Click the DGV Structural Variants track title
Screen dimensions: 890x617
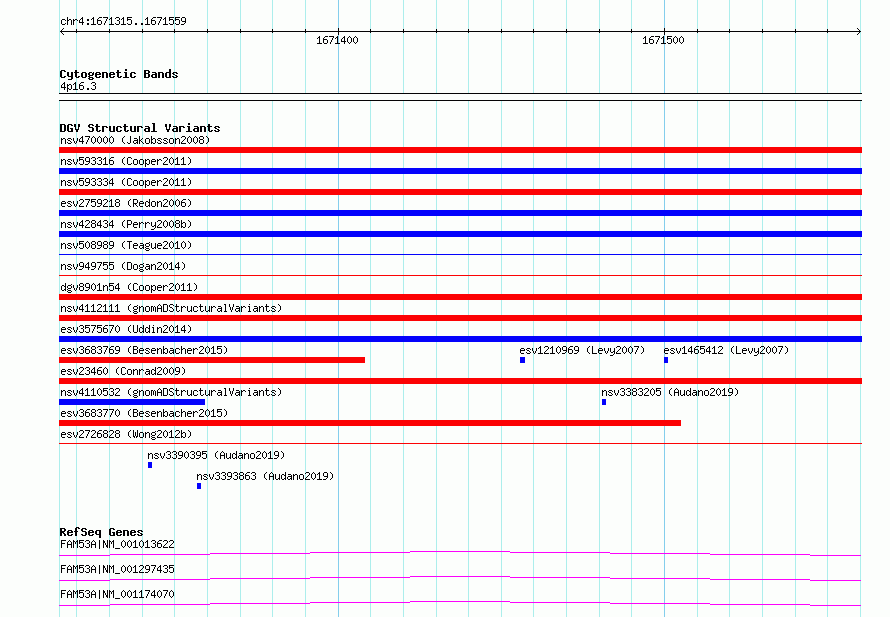pos(140,128)
